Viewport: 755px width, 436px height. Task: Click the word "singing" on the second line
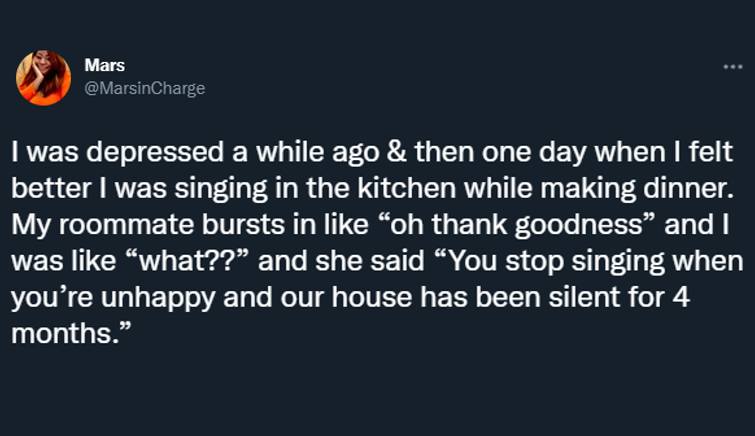click(x=221, y=188)
